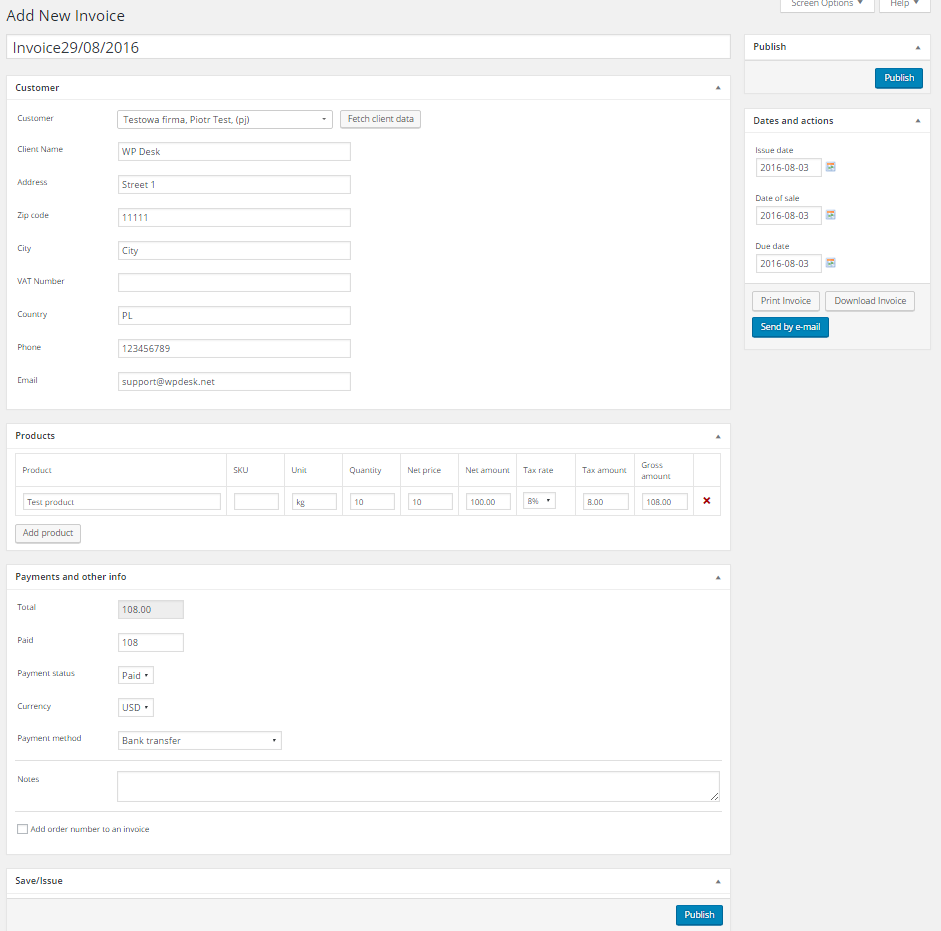This screenshot has width=941, height=931.
Task: Click the Add product button
Action: (x=48, y=533)
